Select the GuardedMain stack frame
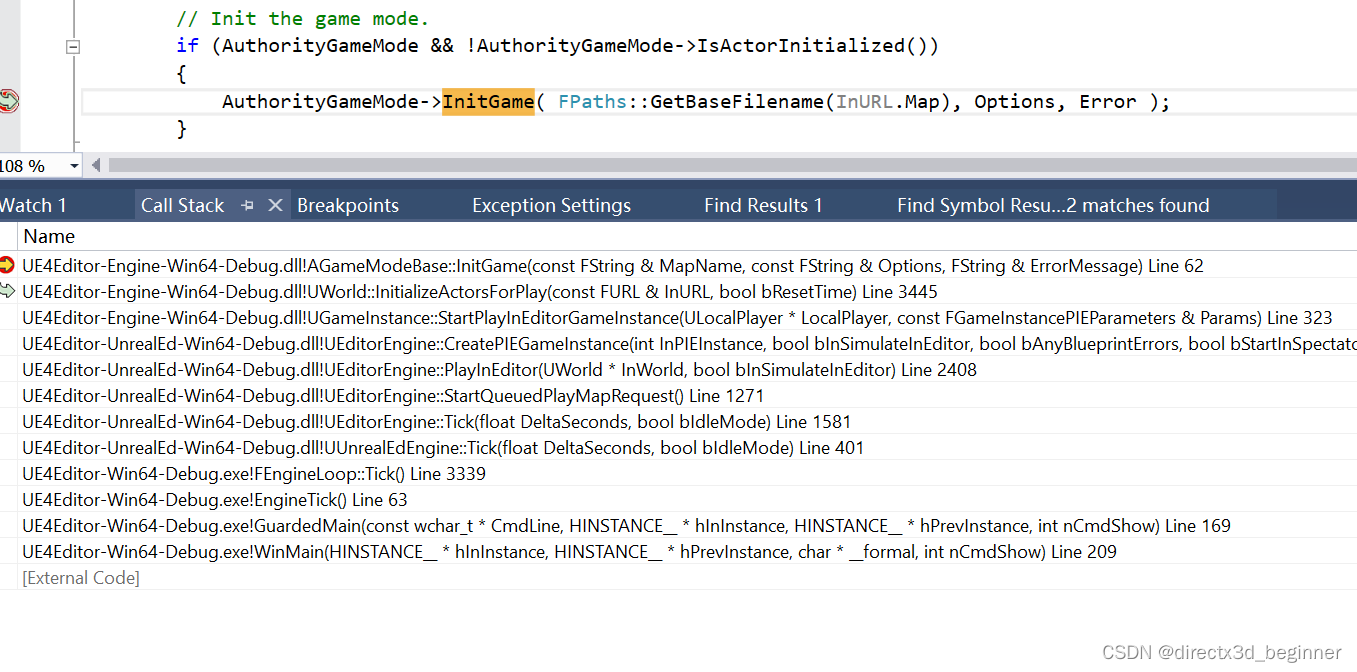Screen dimensions: 1357x672 click(x=626, y=526)
